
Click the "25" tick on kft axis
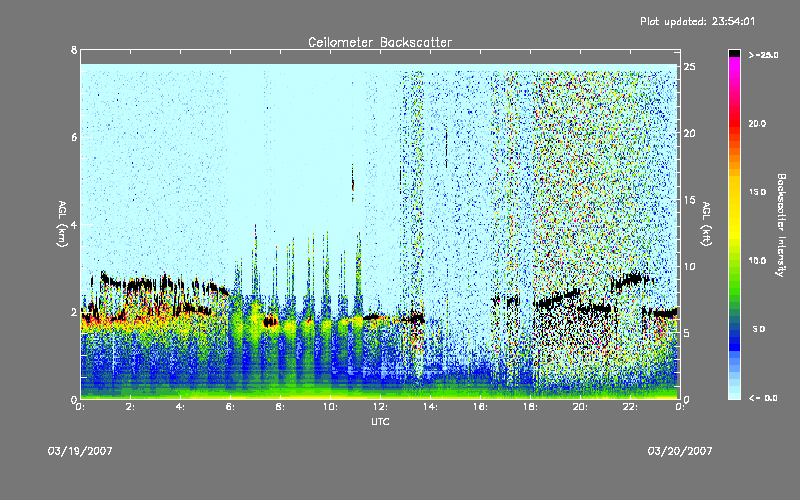[x=690, y=67]
